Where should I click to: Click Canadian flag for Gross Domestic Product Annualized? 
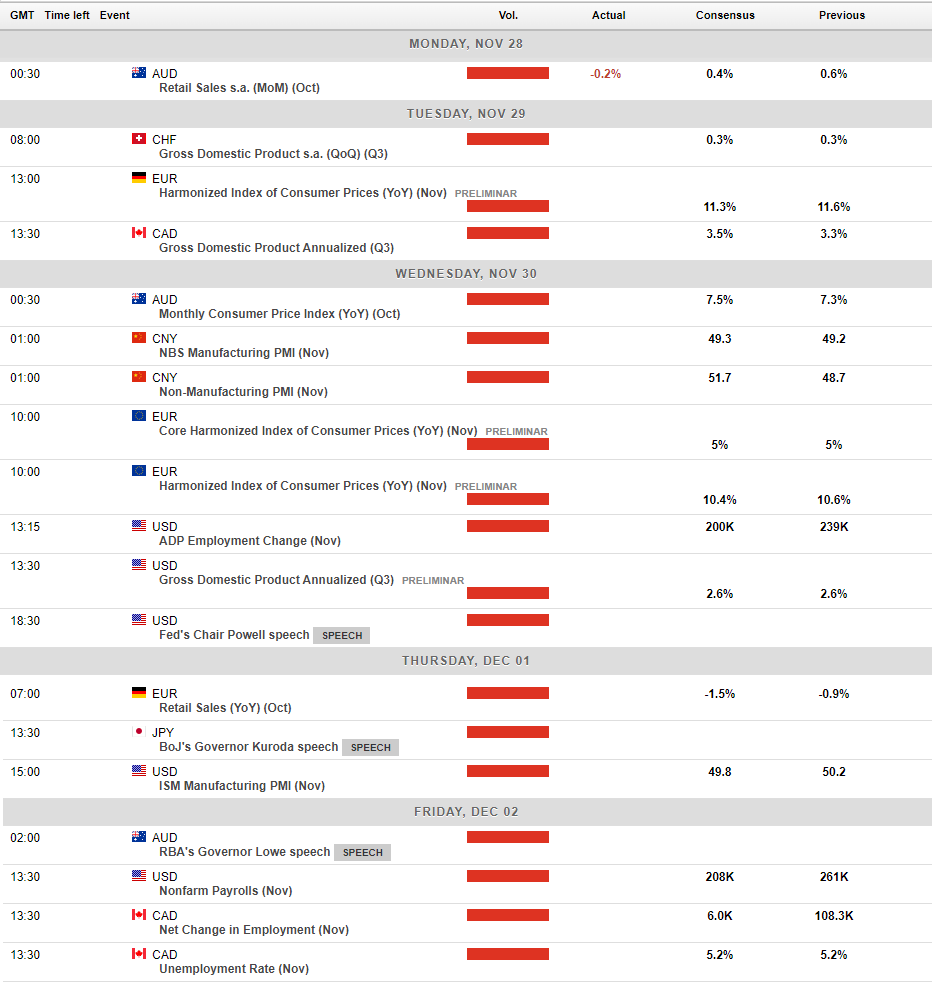[x=139, y=233]
